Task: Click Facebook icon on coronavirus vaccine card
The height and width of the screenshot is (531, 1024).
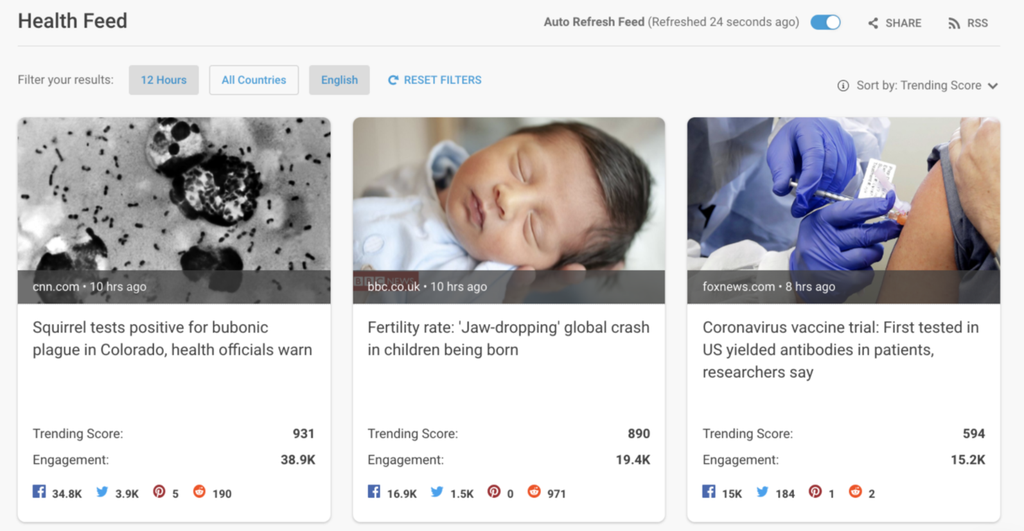Action: (709, 492)
